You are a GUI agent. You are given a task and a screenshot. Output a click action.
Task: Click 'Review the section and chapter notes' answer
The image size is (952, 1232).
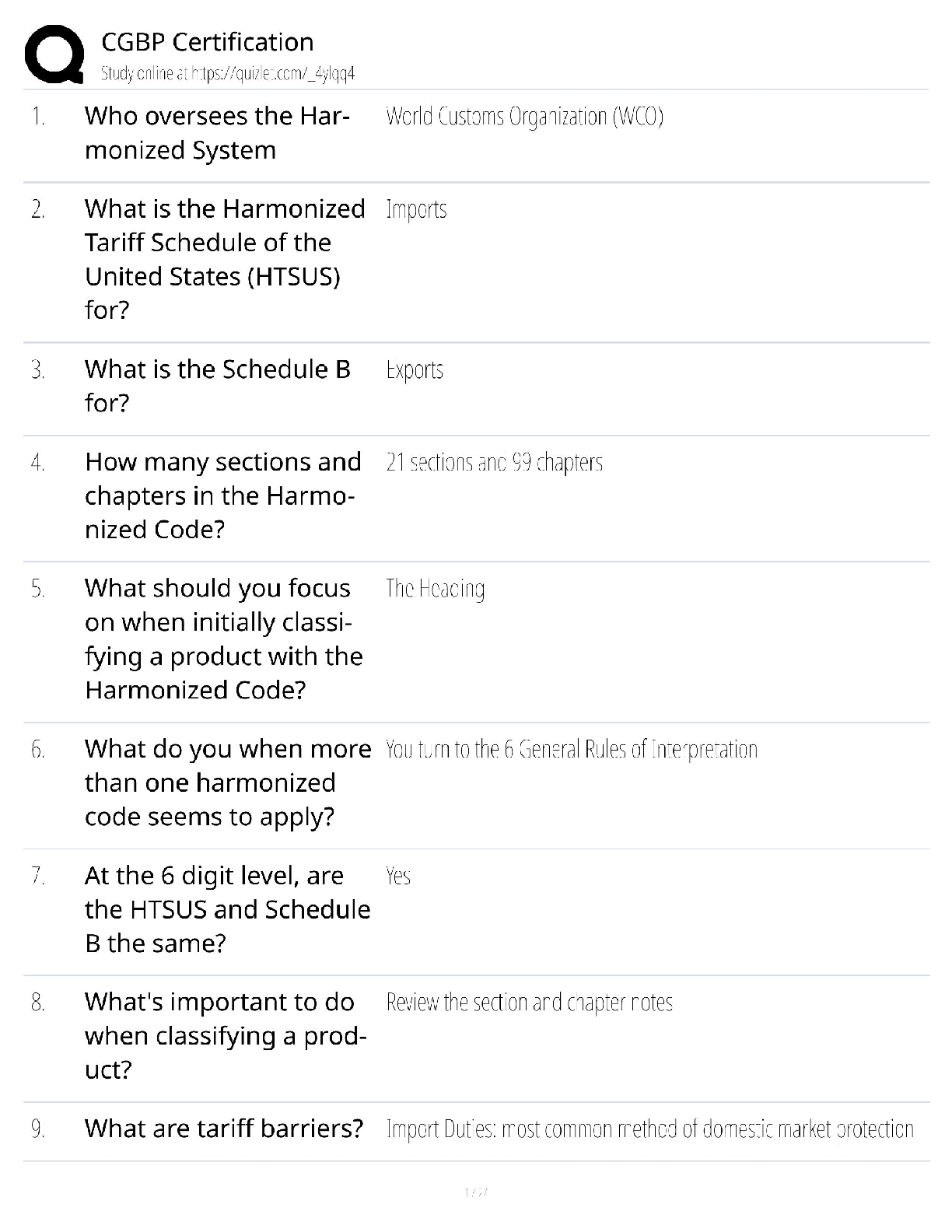(x=529, y=1003)
